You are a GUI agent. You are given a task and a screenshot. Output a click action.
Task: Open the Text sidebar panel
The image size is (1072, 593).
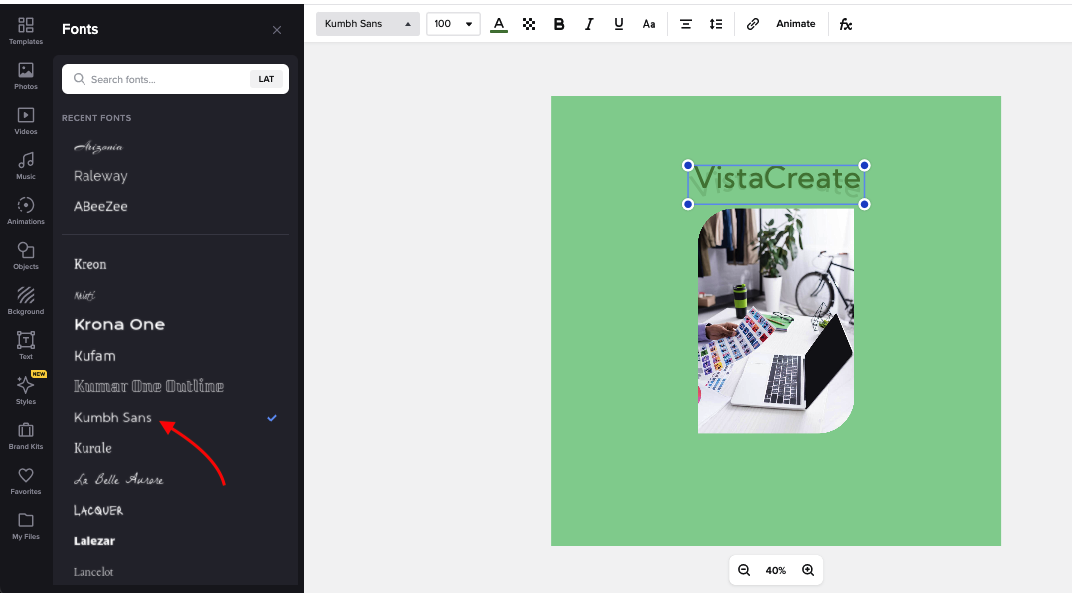click(26, 346)
